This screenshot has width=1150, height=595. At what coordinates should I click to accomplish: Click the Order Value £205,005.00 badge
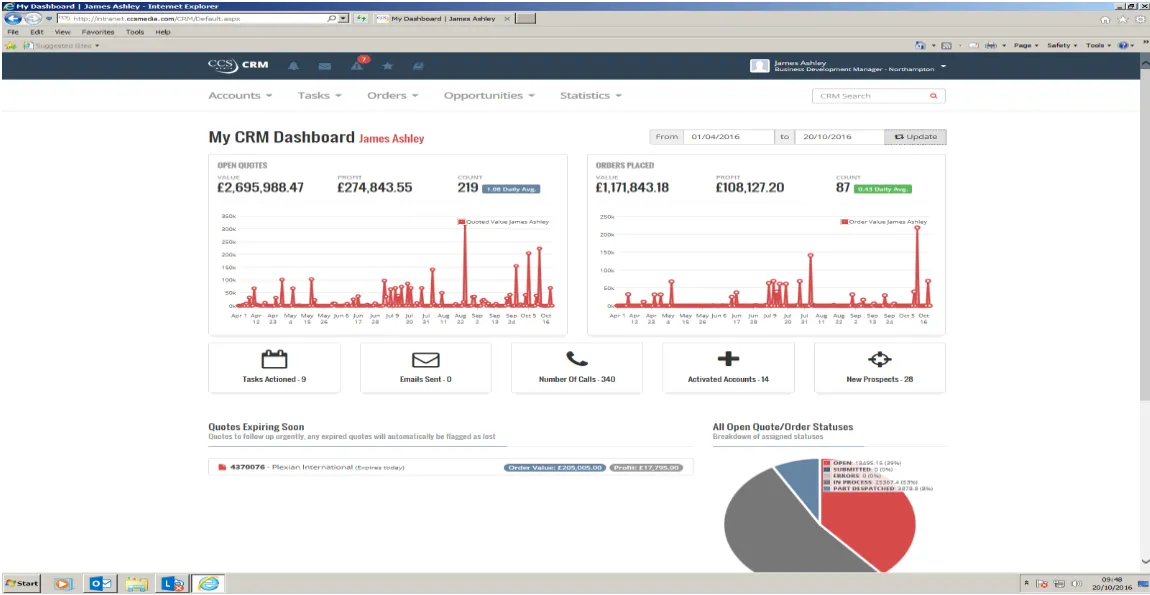[x=554, y=467]
